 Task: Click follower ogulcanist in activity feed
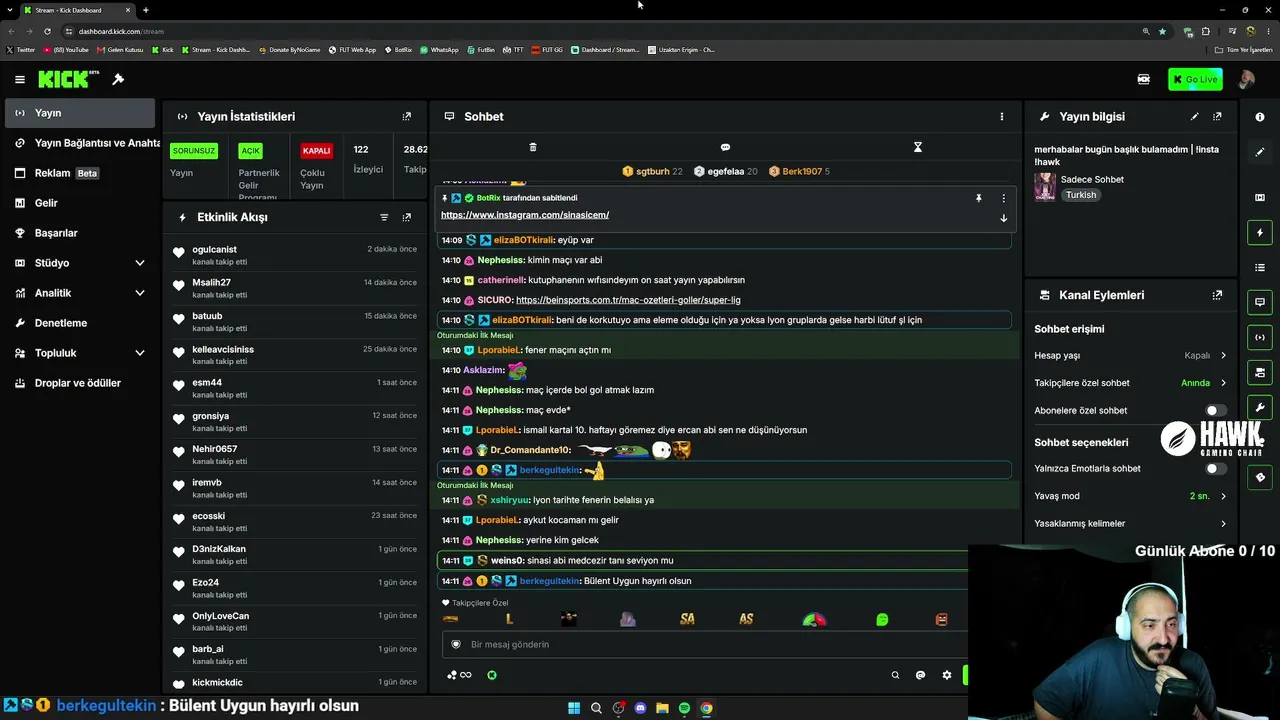[214, 249]
